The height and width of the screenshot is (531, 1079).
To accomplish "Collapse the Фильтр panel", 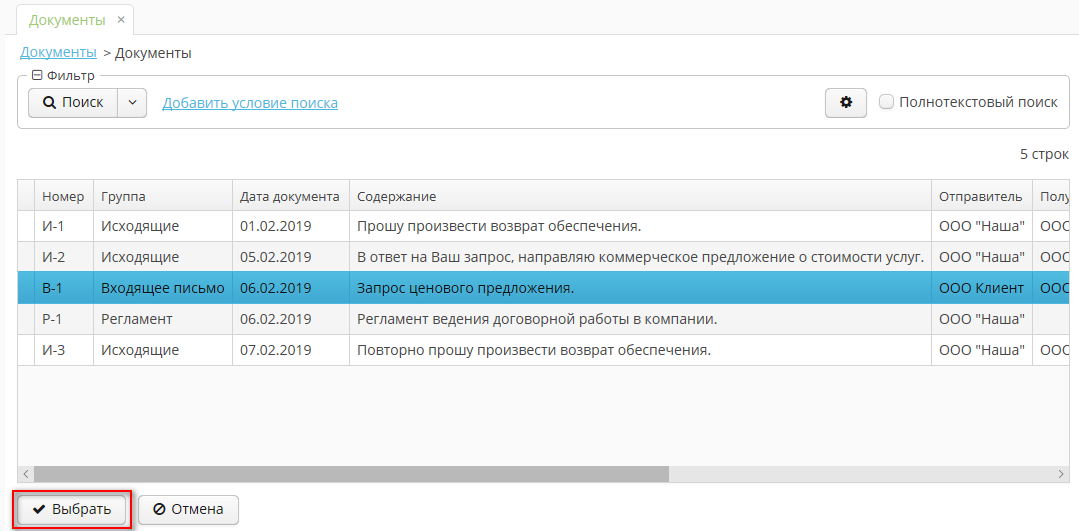I will pyautogui.click(x=37, y=75).
